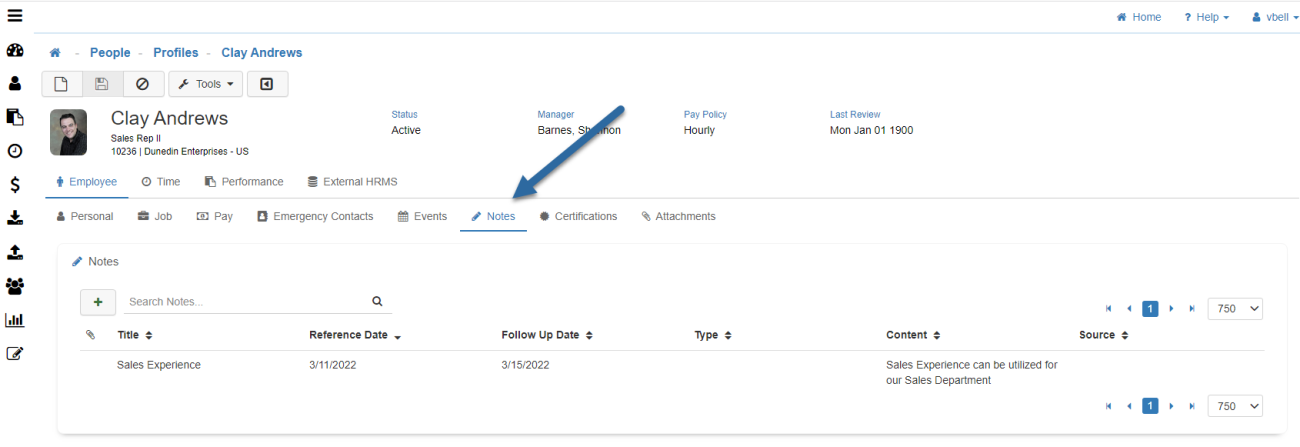
Task: Click the clock icon in left sidebar
Action: (15, 151)
